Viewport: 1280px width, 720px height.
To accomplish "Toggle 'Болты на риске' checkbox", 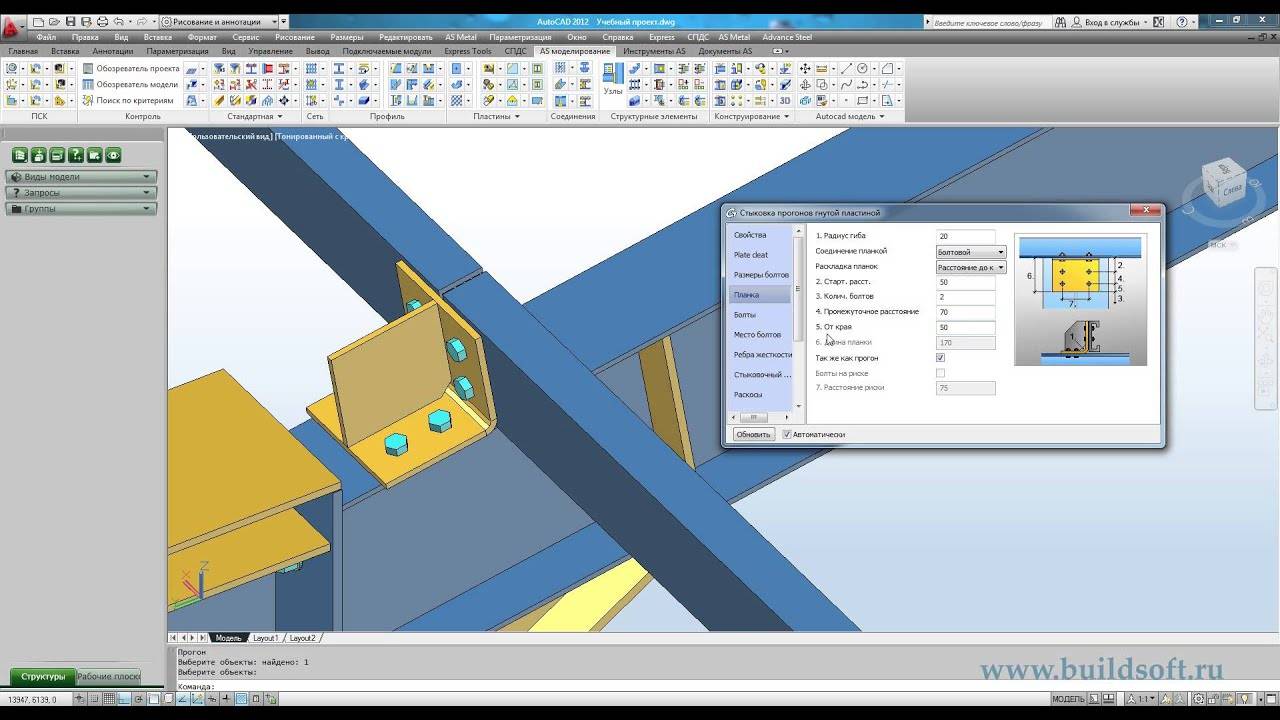I will pos(940,373).
